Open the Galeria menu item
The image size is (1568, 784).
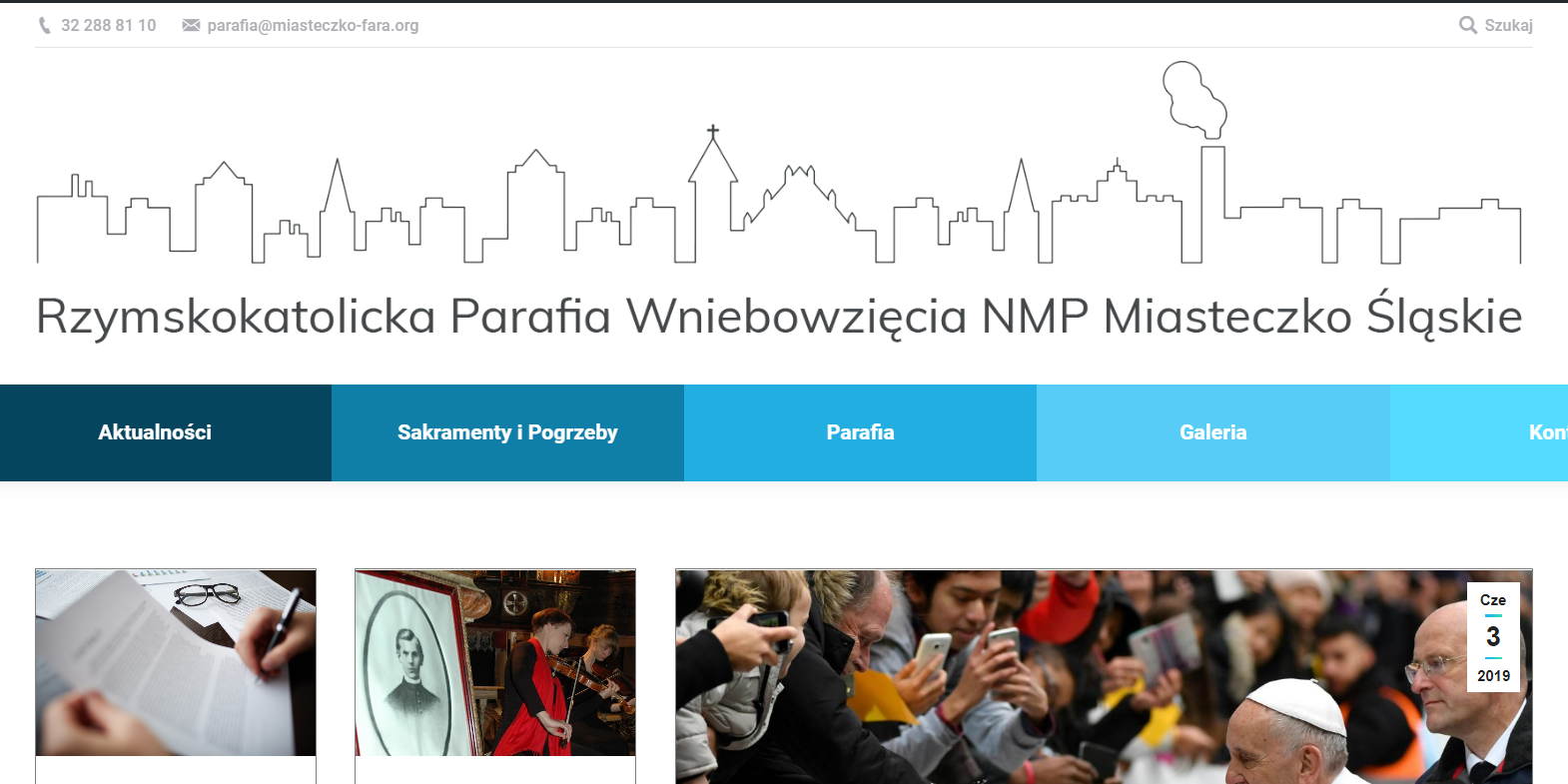1213,432
